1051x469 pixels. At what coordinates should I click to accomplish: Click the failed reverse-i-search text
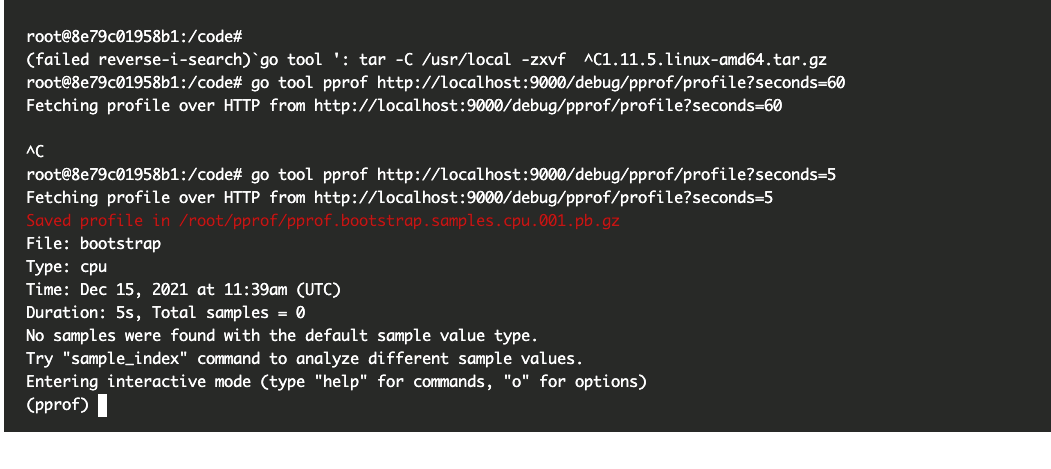138,60
